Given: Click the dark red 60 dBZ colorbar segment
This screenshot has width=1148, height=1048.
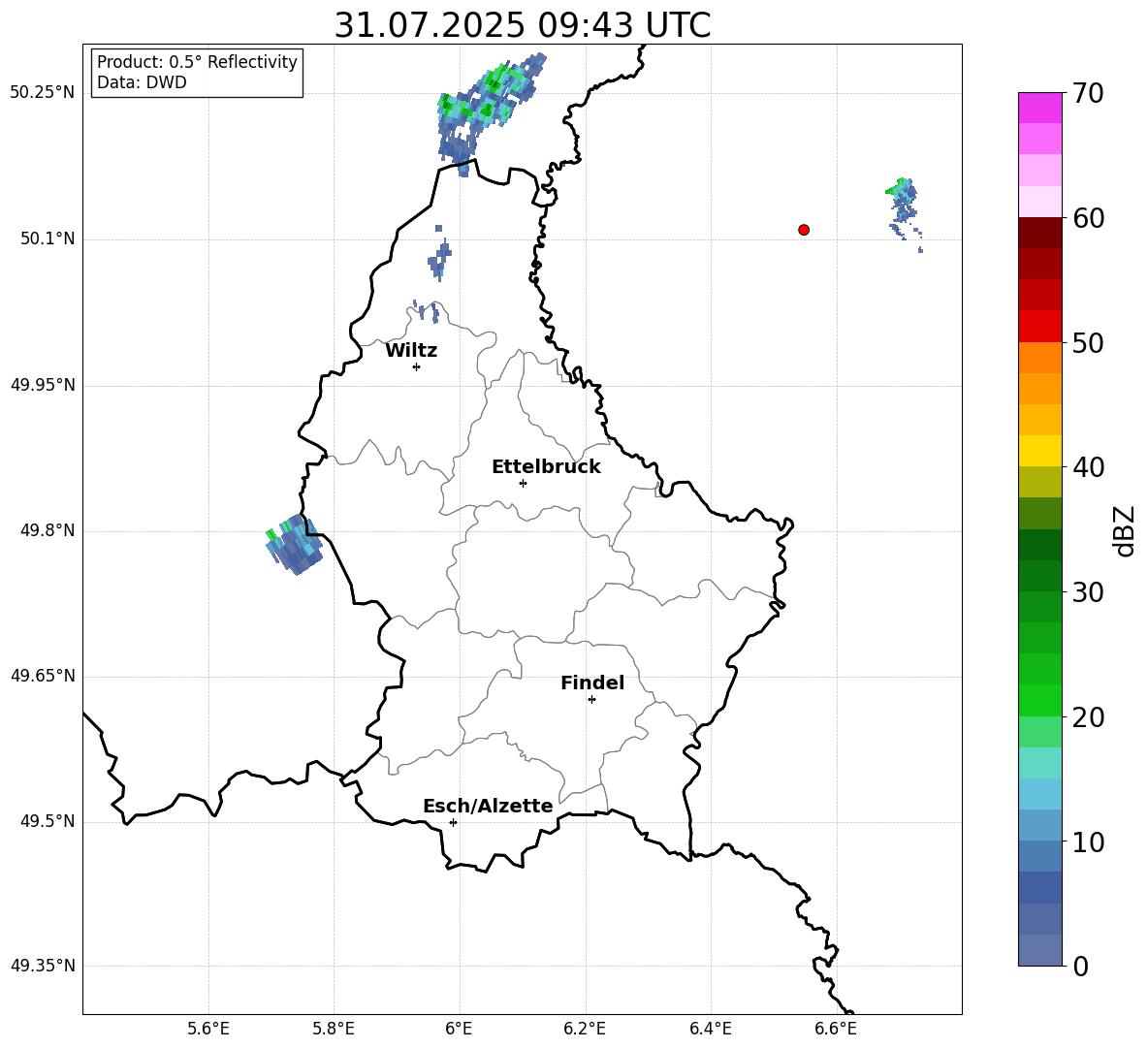Looking at the screenshot, I should [x=1040, y=233].
